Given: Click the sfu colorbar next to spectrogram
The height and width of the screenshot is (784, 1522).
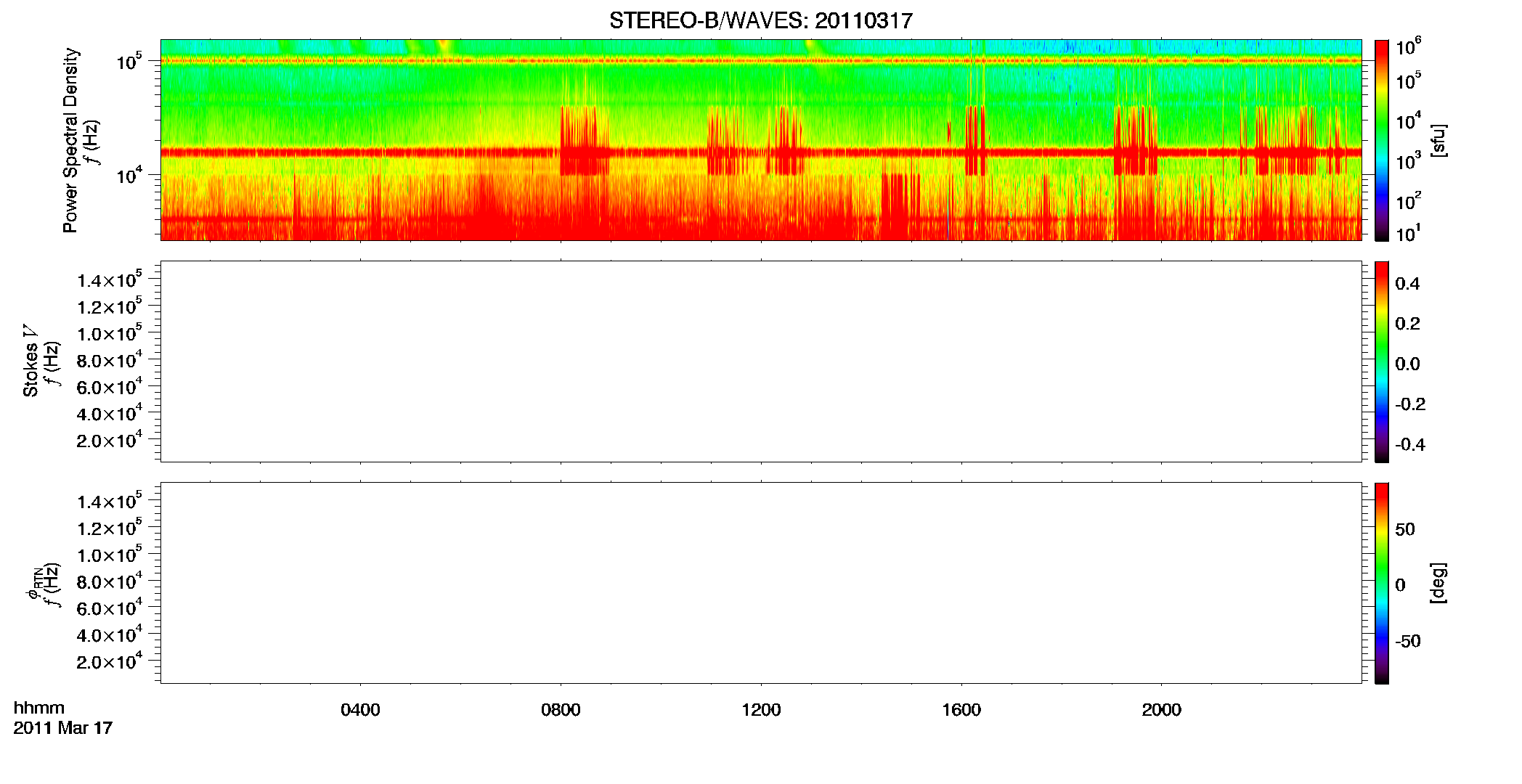Looking at the screenshot, I should click(x=1382, y=140).
